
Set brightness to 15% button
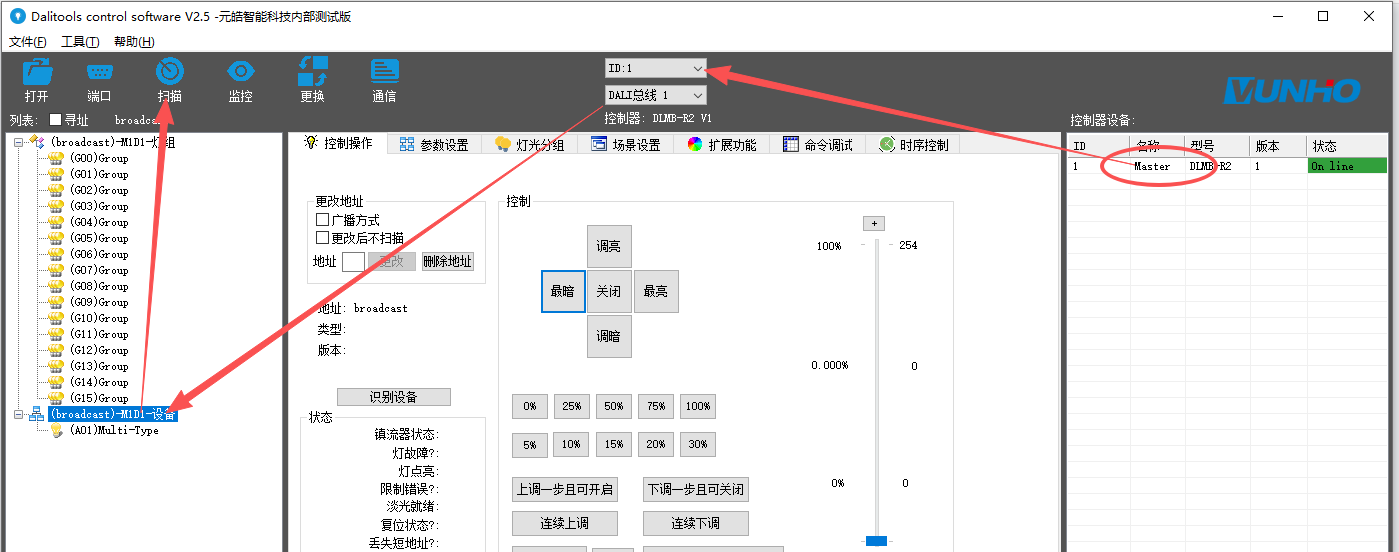614,444
